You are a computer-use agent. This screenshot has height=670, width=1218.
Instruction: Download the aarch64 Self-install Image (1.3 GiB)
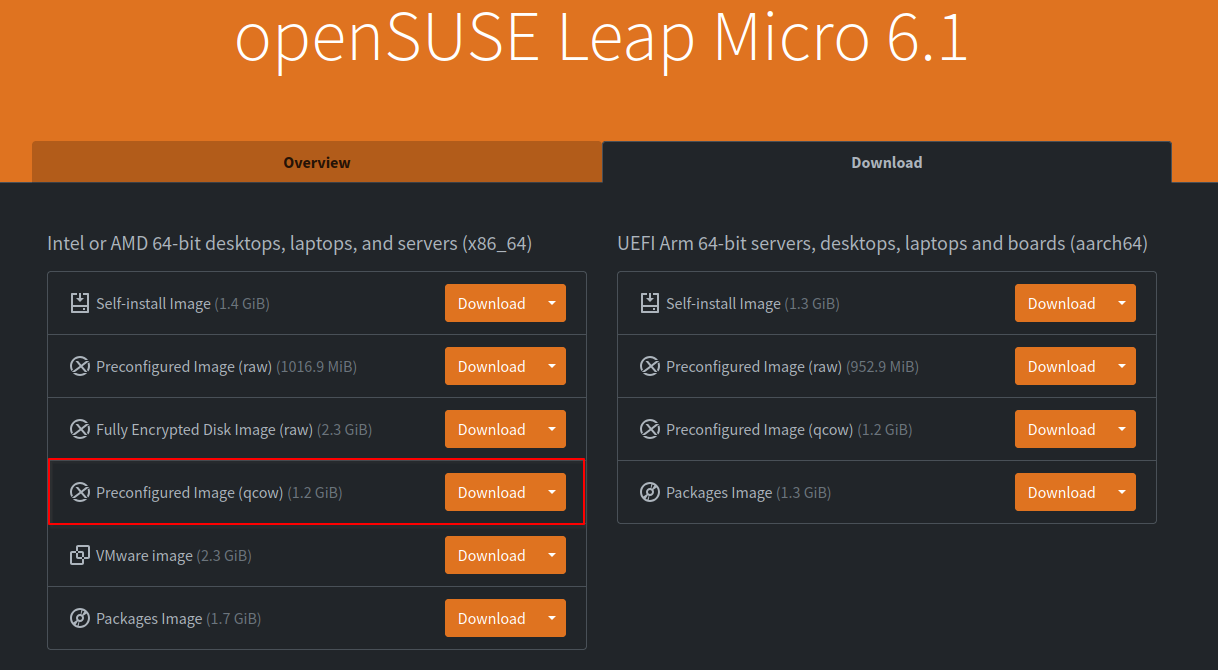[x=1061, y=303]
